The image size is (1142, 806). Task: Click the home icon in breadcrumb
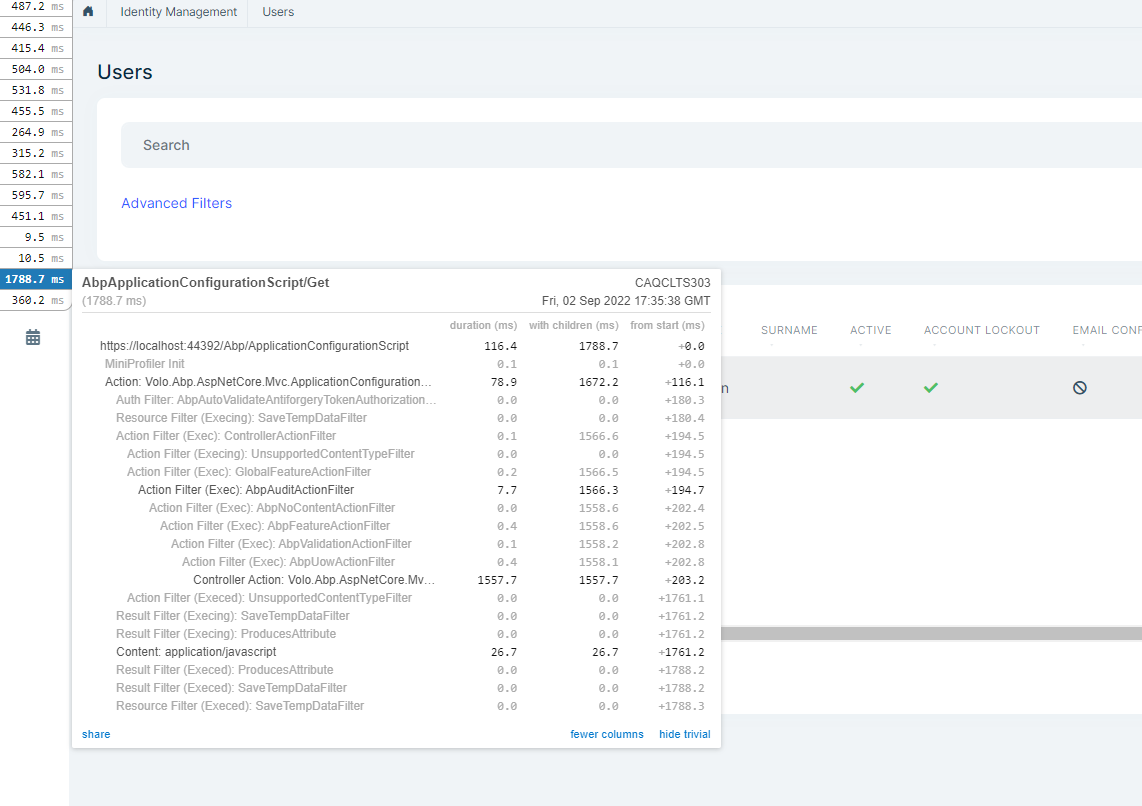pyautogui.click(x=88, y=12)
